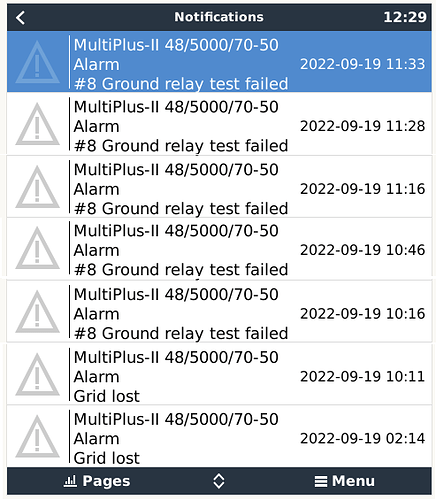Click the 12:29 clock in header
The height and width of the screenshot is (500, 436).
click(405, 17)
